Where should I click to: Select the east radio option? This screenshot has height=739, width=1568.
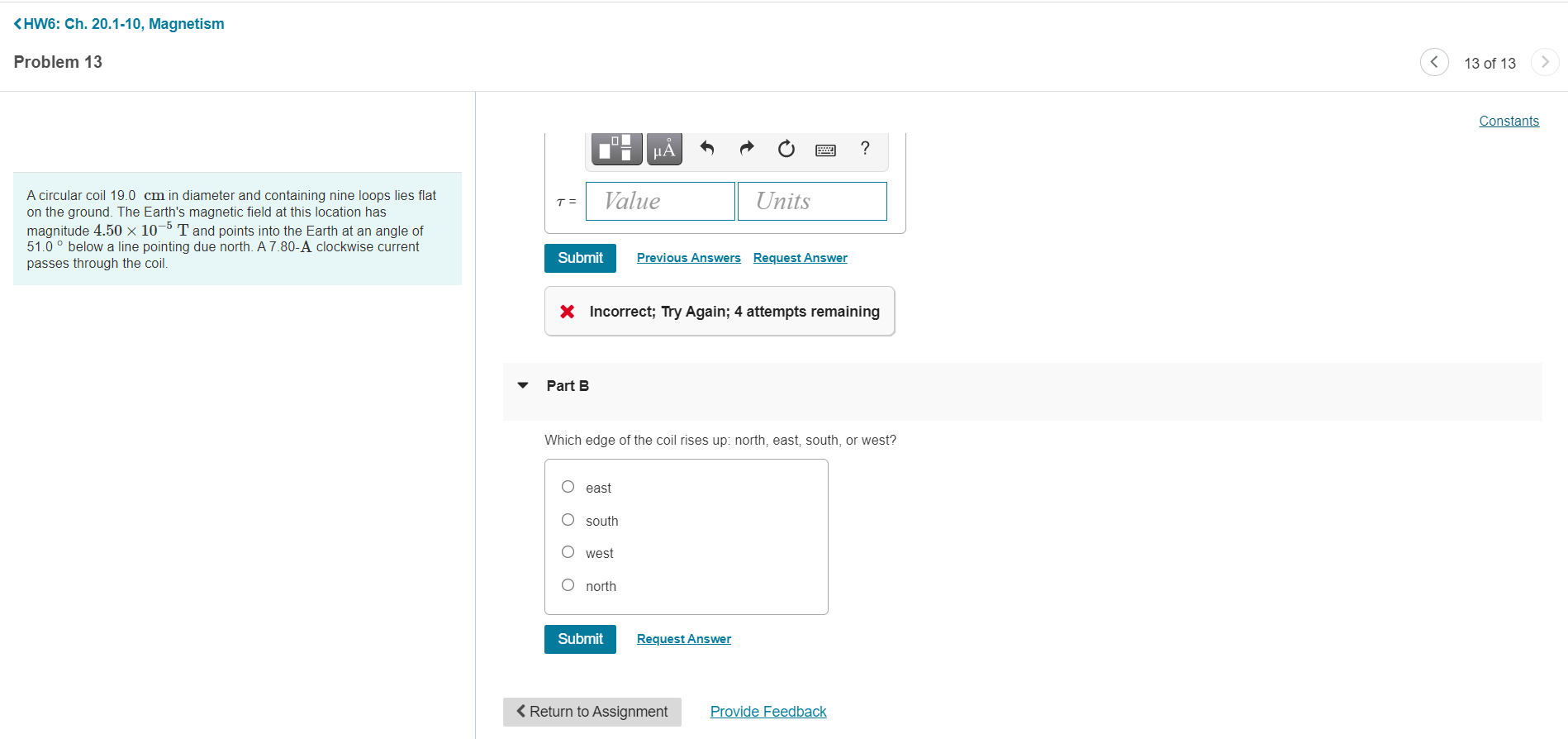click(x=568, y=487)
